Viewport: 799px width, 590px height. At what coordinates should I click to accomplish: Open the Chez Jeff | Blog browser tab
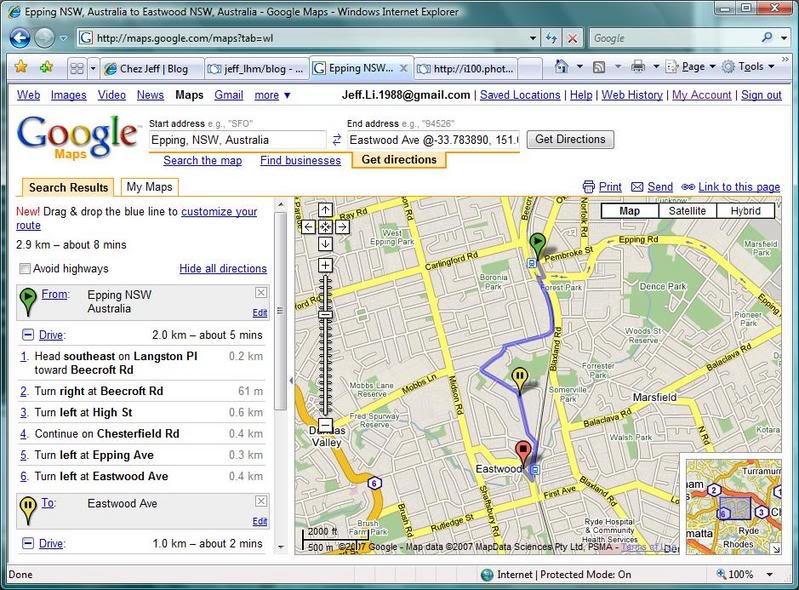click(x=144, y=69)
